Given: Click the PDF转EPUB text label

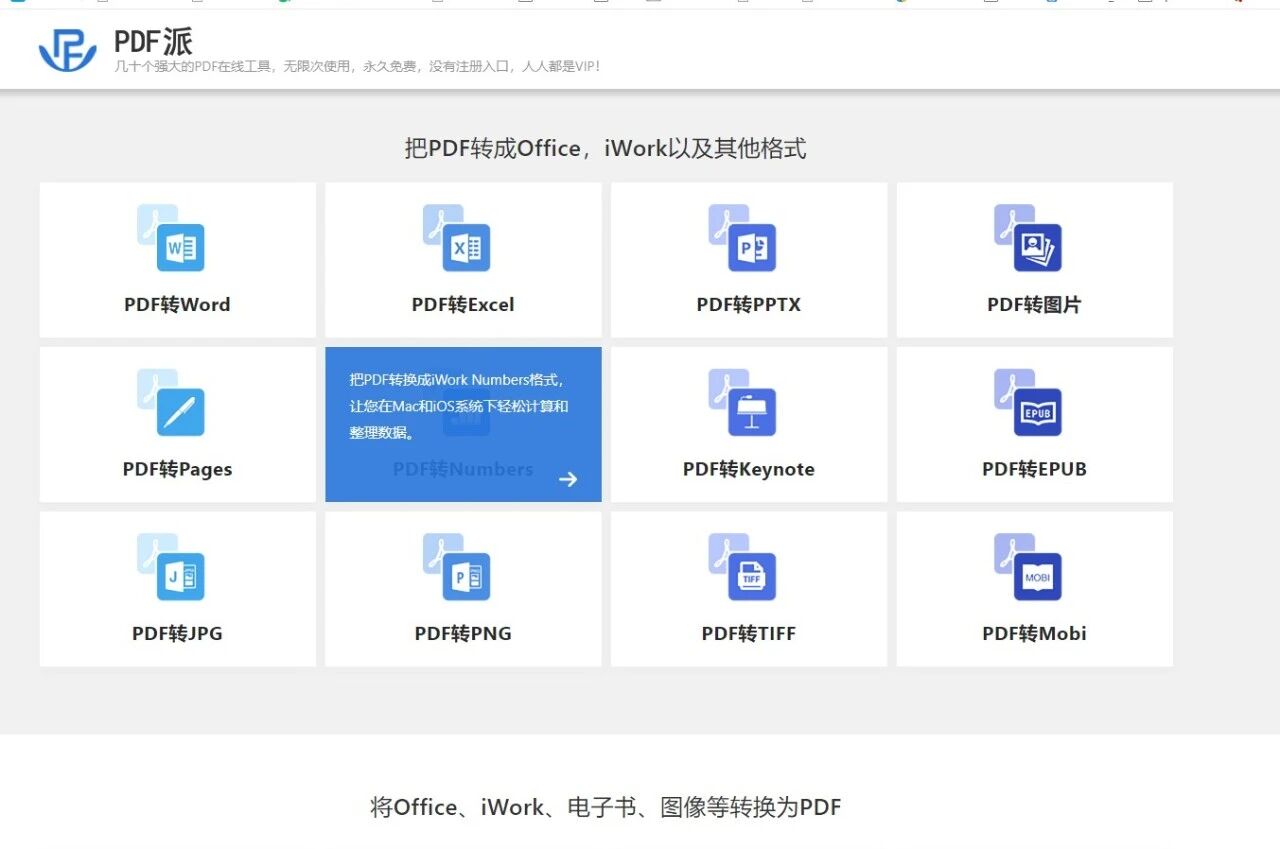Looking at the screenshot, I should 1034,468.
